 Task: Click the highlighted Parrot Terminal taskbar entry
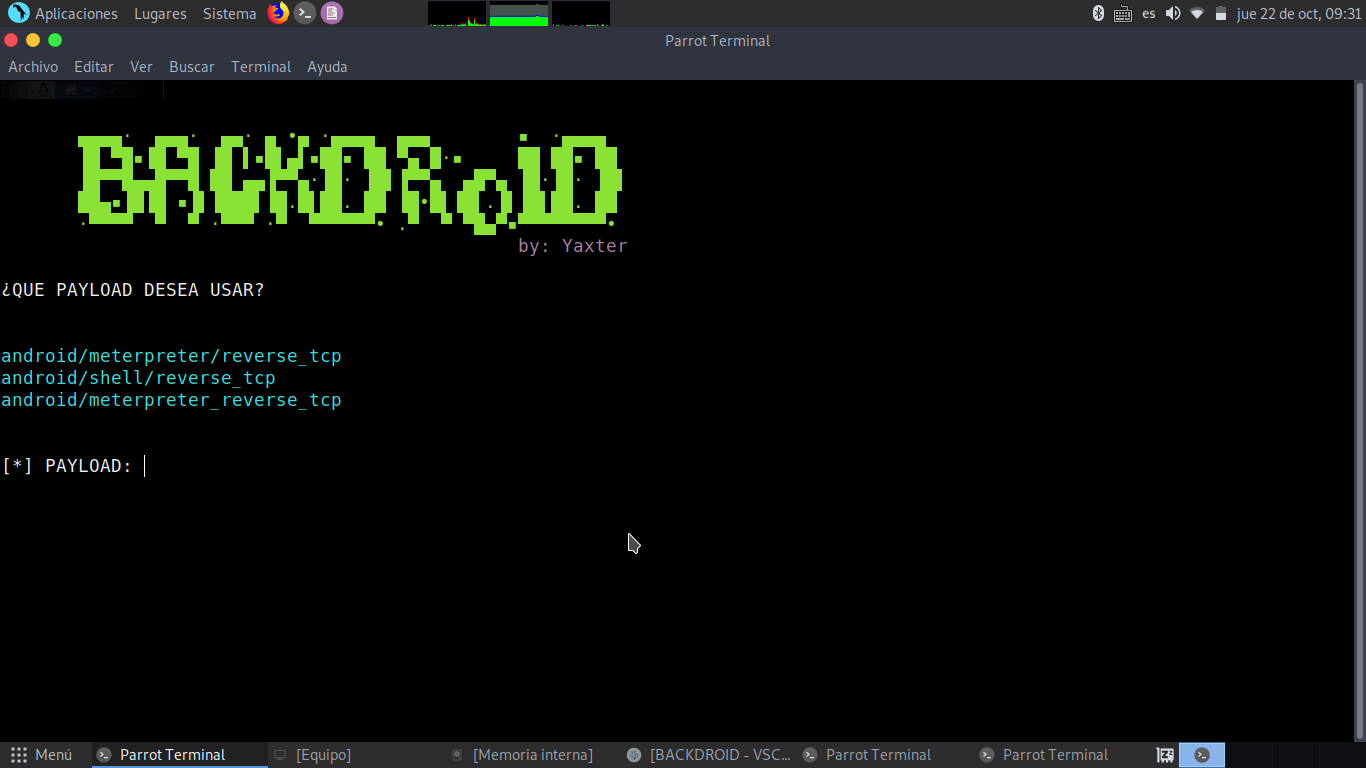point(180,755)
